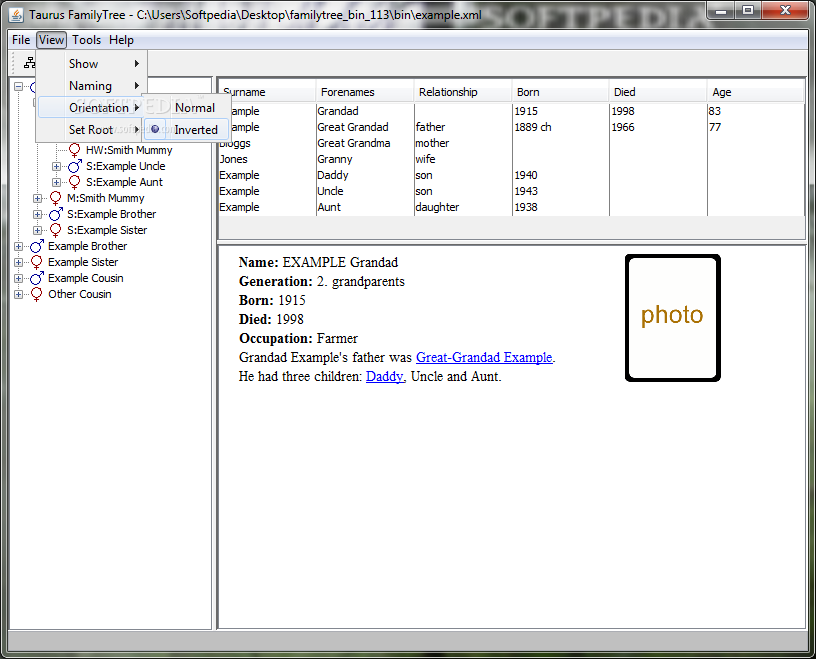
Task: Maximize the Taurus FamilyTree window
Action: [748, 10]
